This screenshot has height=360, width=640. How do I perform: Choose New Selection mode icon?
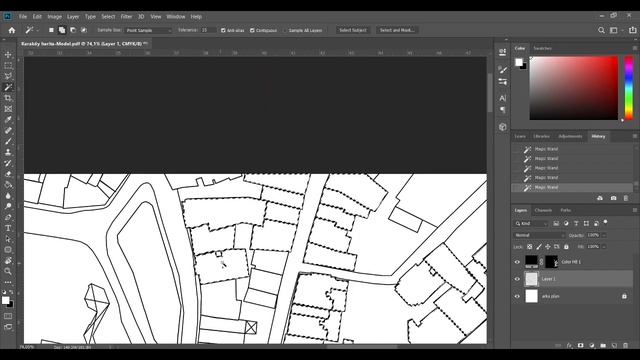51,30
